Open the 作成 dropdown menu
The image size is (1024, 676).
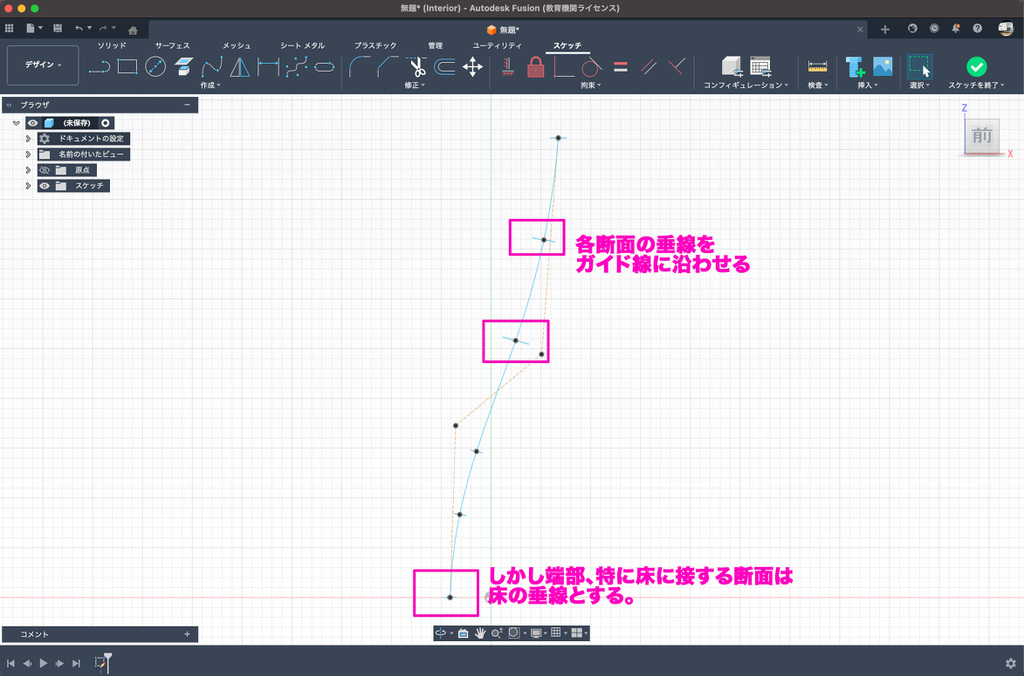click(x=210, y=86)
